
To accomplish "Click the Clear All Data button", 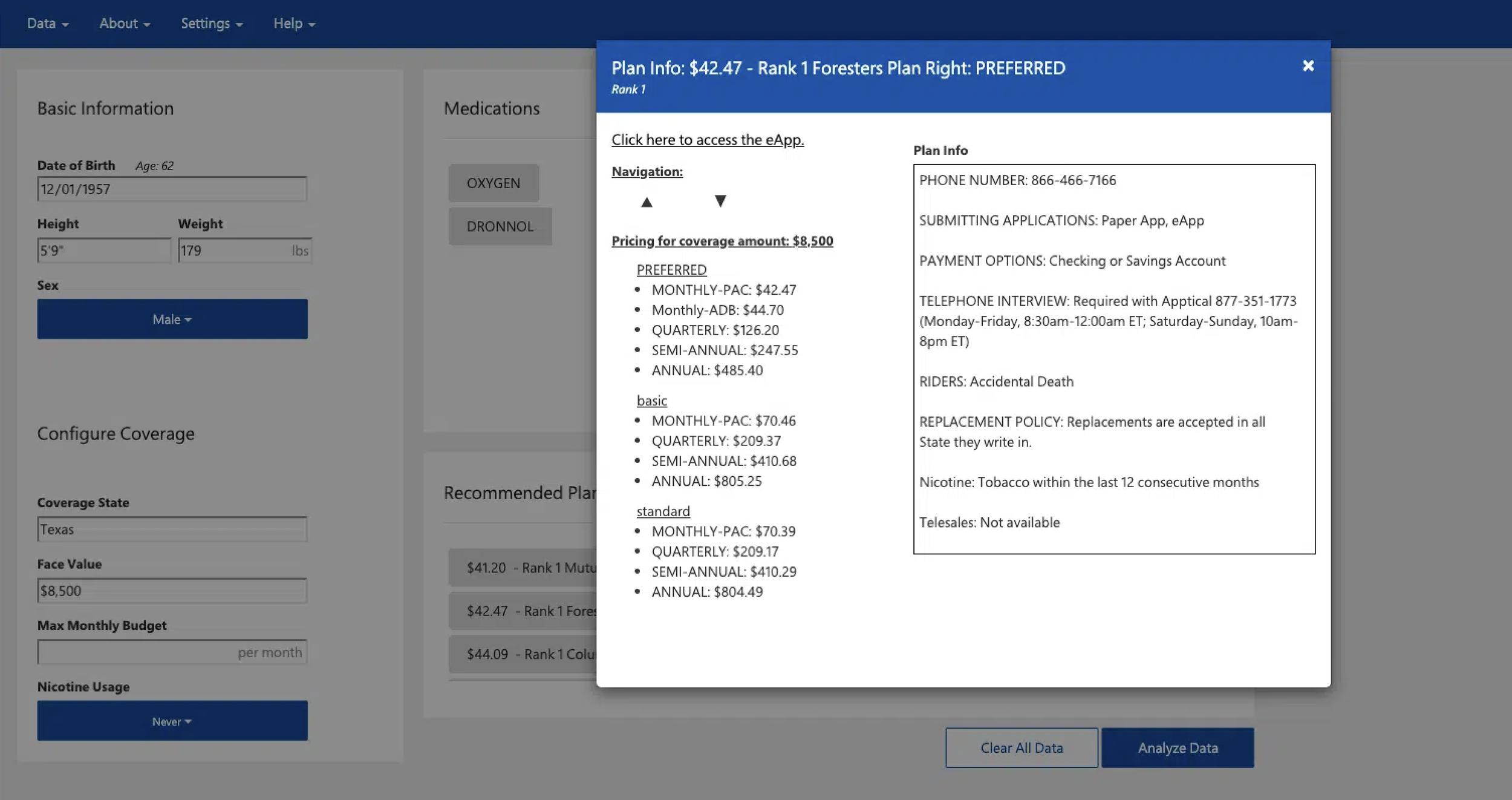I will click(1022, 748).
